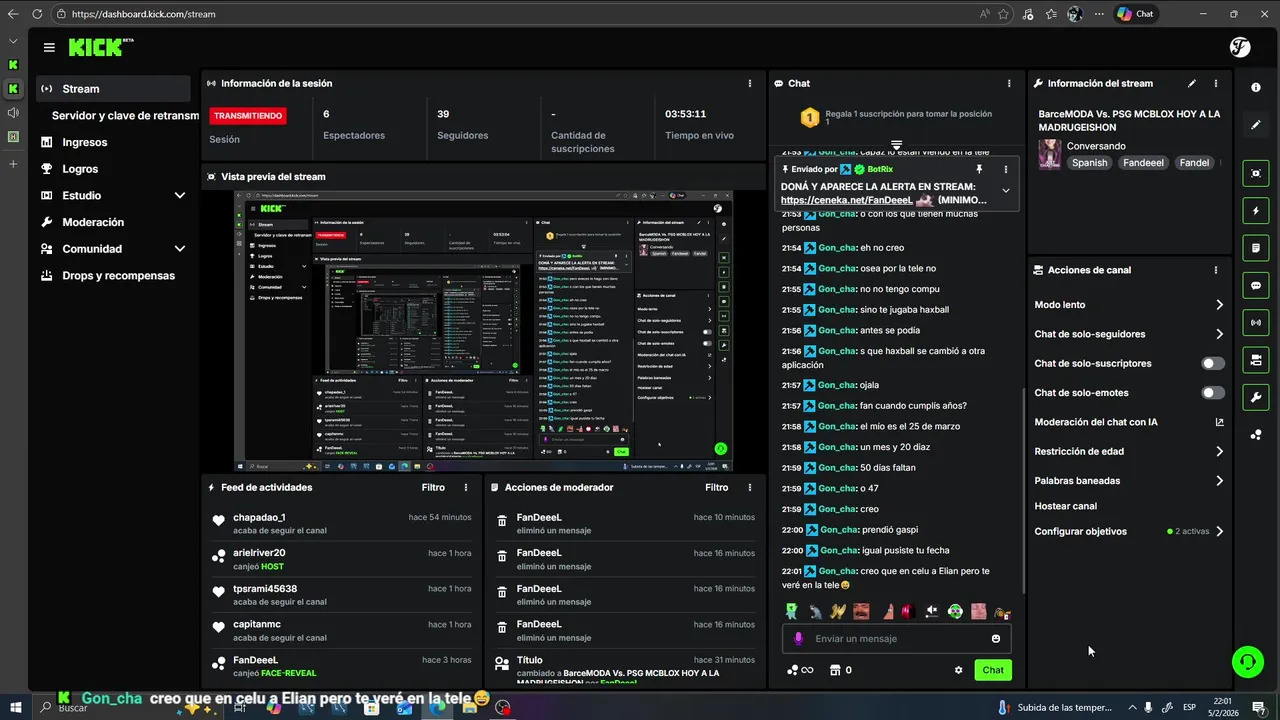Click the lightning bolt icon in right sidebar
1280x720 pixels.
1256,211
